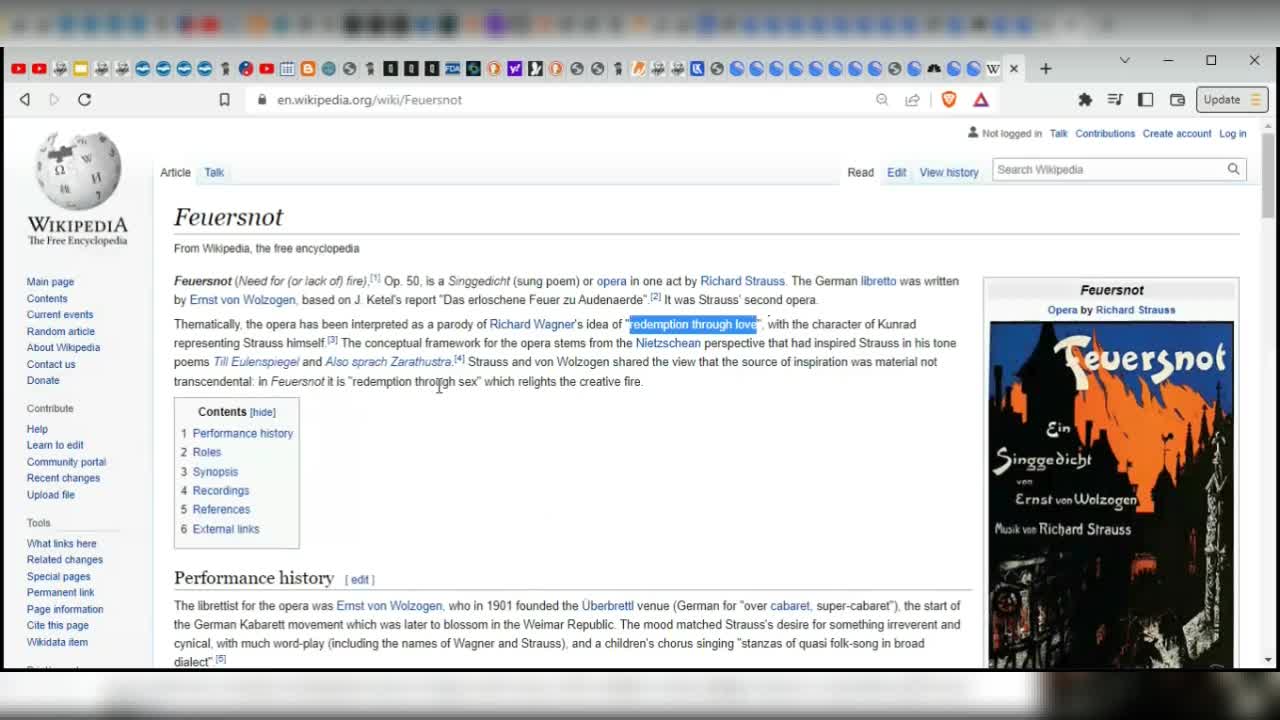Open What links here tool
The width and height of the screenshot is (1280, 720).
[x=61, y=544]
